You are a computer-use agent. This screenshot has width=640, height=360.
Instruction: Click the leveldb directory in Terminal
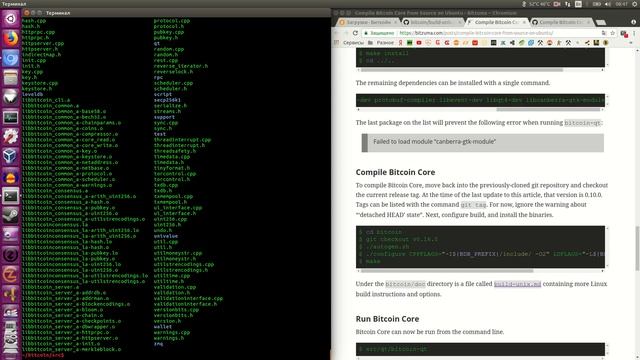click(32, 94)
